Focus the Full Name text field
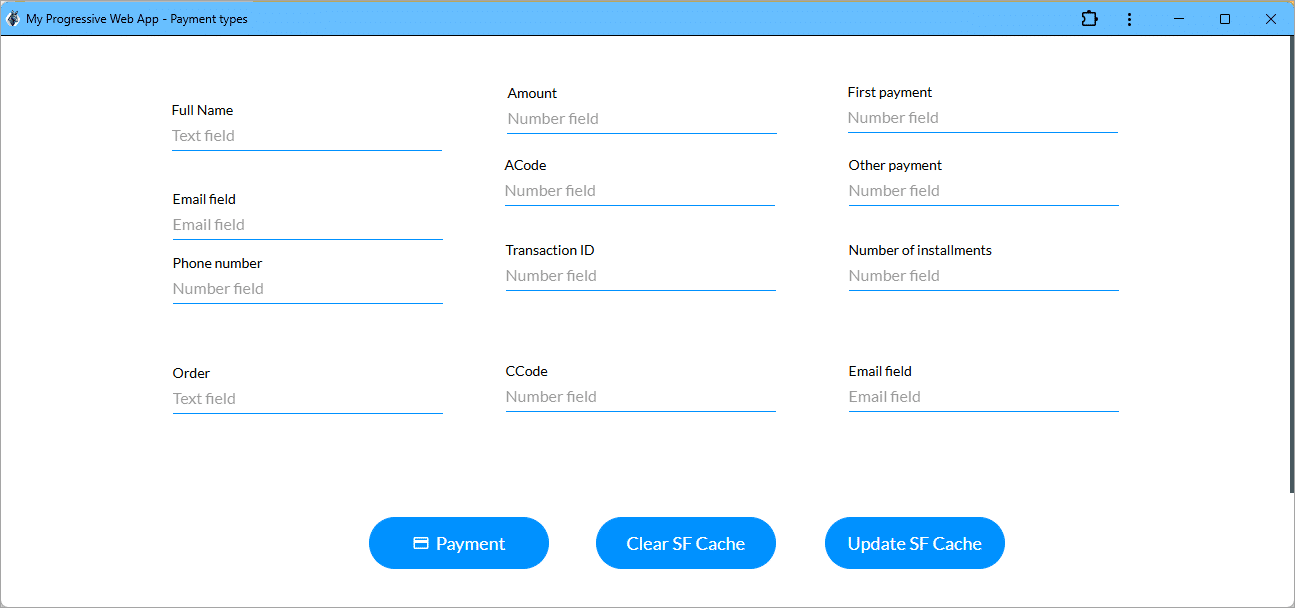 coord(306,136)
